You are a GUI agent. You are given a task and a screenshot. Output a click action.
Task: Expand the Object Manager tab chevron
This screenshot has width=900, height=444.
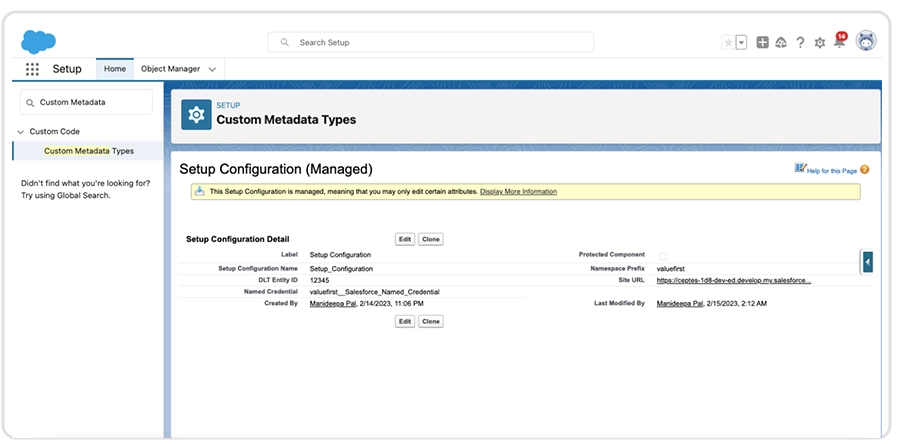click(212, 69)
